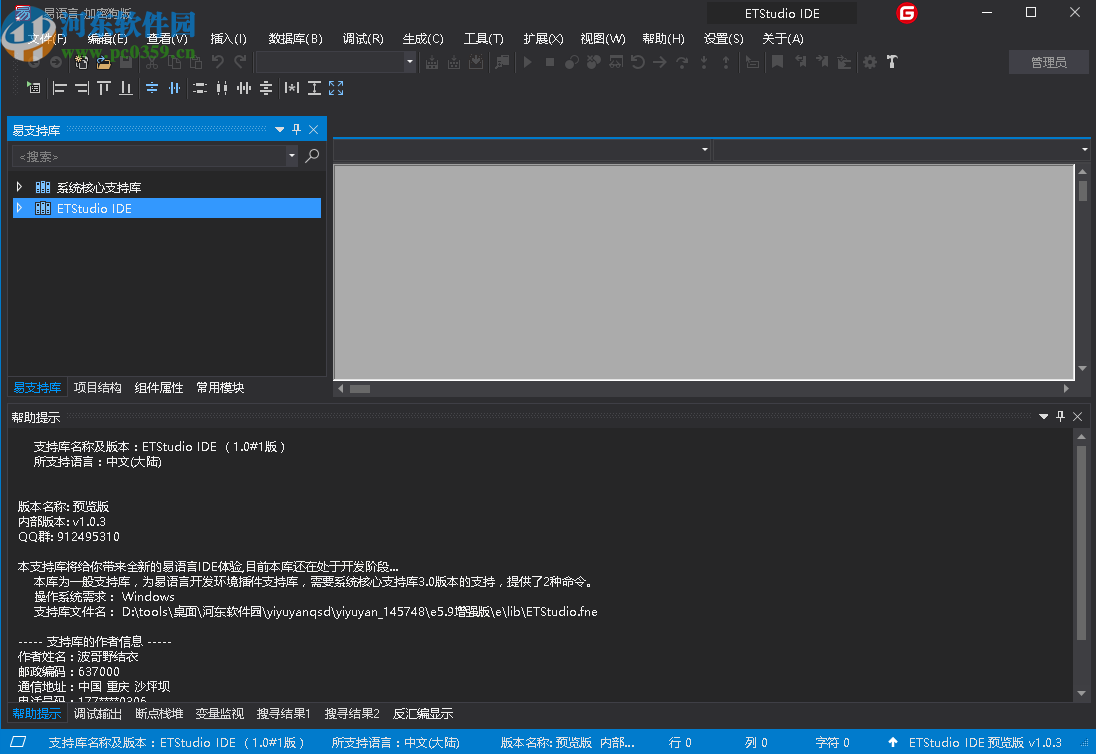Expand the 系统核心支持库 tree node
Screen dimensions: 1096x754
pos(19,187)
